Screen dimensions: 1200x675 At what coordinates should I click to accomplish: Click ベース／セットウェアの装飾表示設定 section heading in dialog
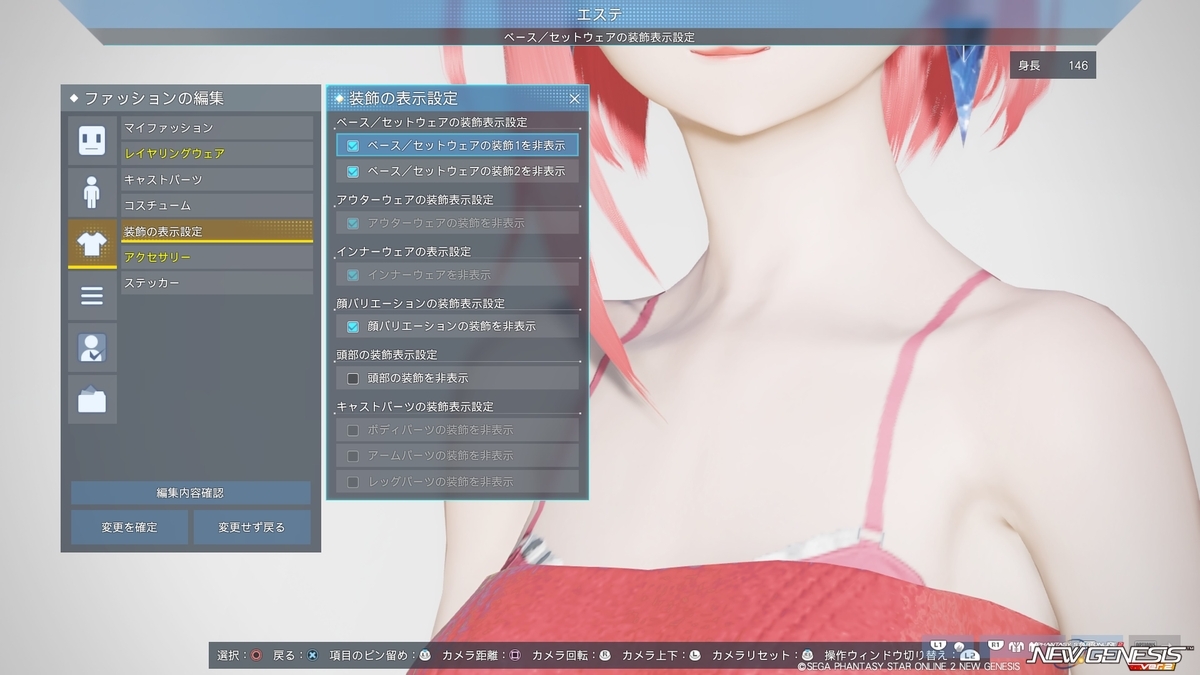(432, 122)
